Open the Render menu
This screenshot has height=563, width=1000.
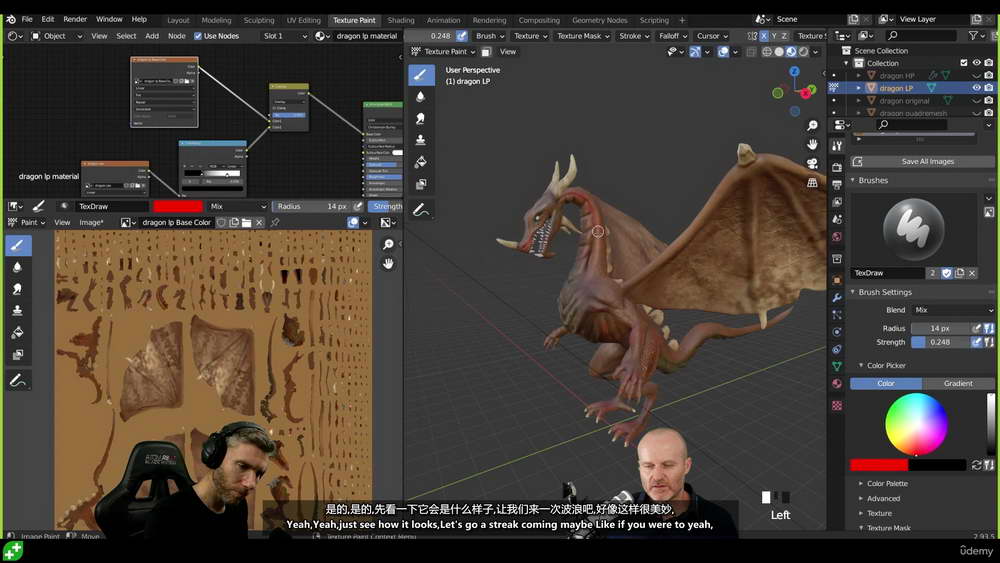click(75, 19)
